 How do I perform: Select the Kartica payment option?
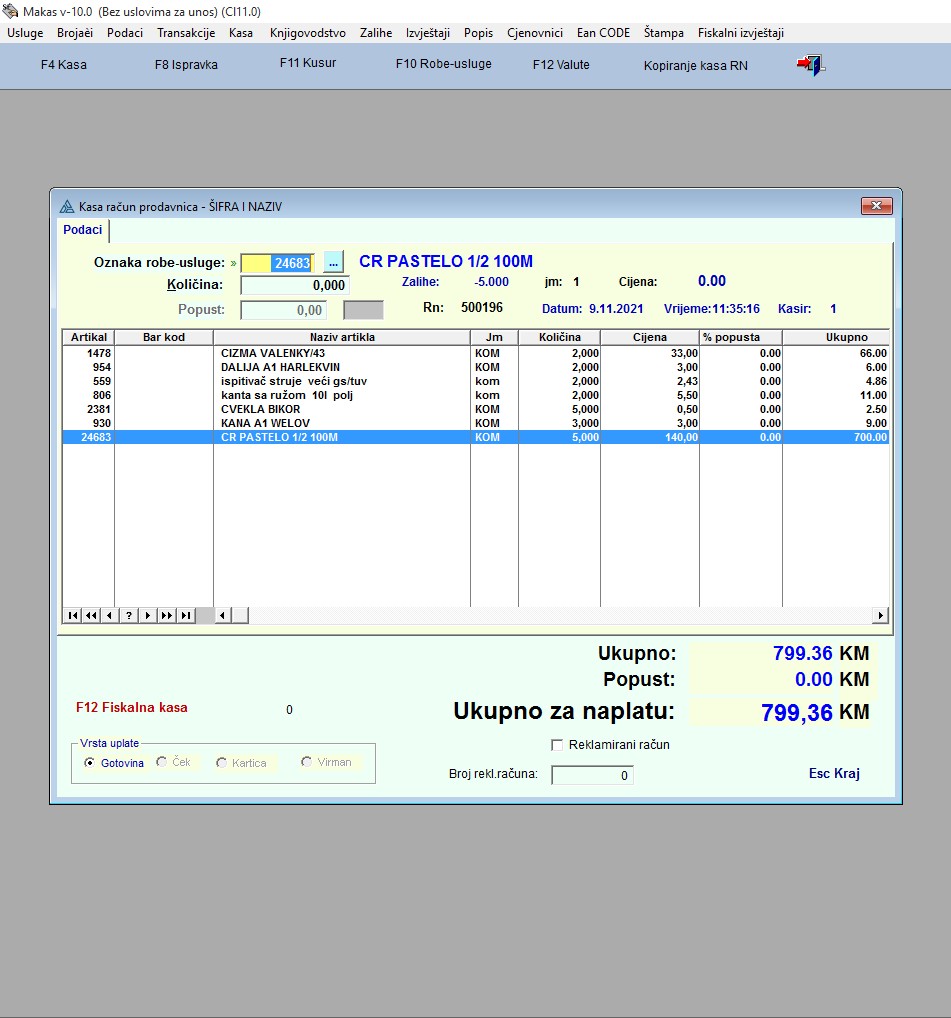coord(222,763)
